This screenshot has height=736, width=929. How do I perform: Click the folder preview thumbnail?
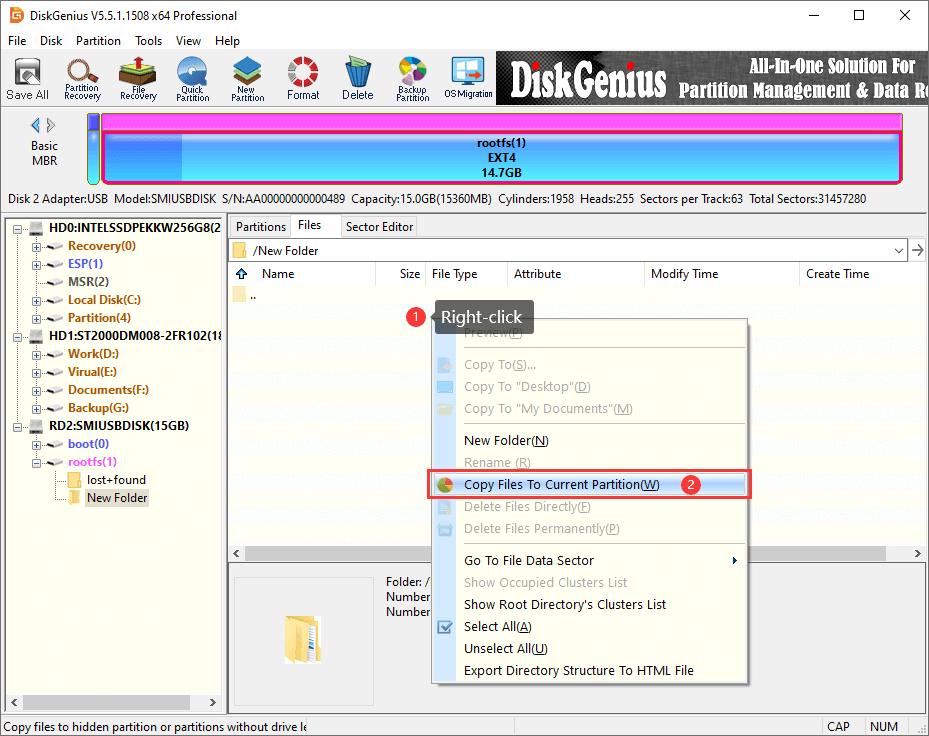303,639
